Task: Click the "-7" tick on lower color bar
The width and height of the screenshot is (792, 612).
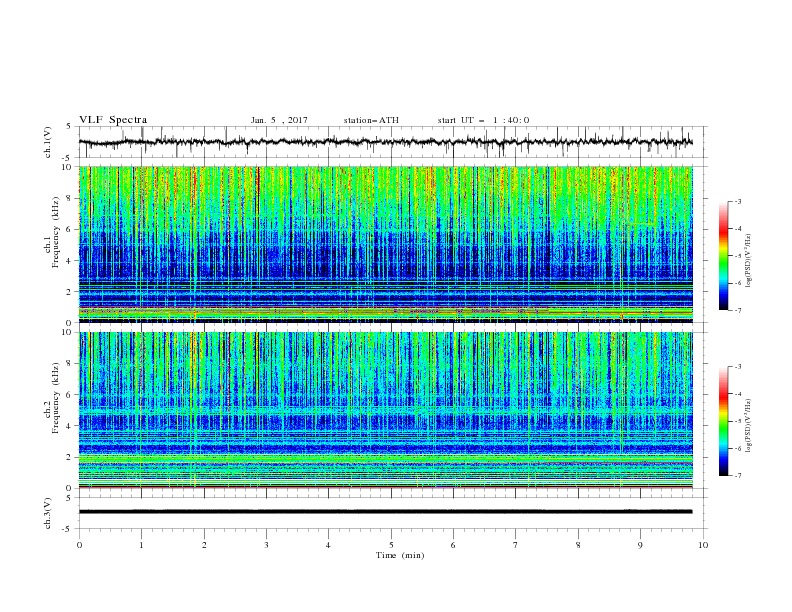Action: [x=737, y=476]
